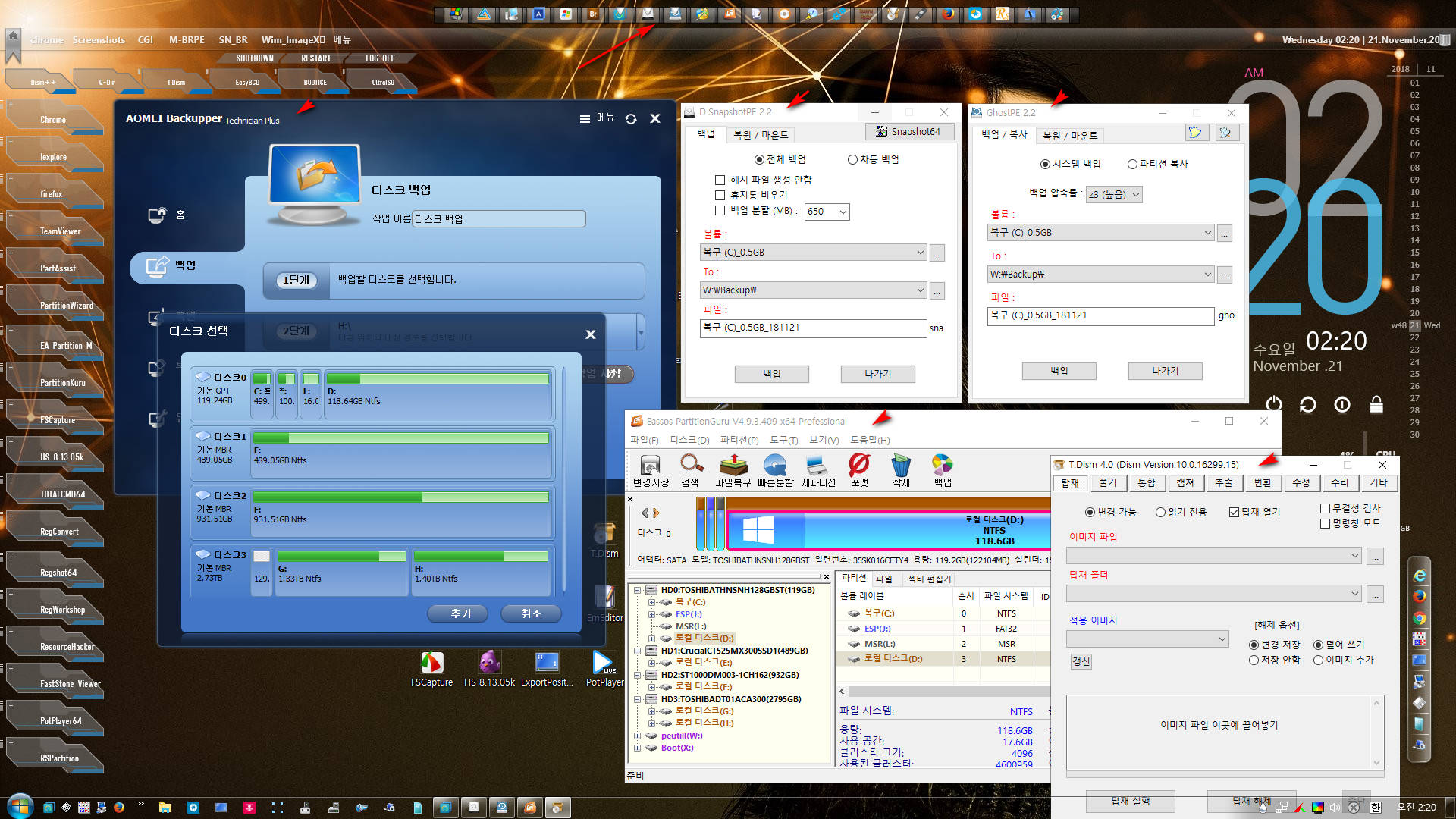The height and width of the screenshot is (819, 1456).
Task: Check 해시 파일 생성 안함 checkbox
Action: (720, 180)
